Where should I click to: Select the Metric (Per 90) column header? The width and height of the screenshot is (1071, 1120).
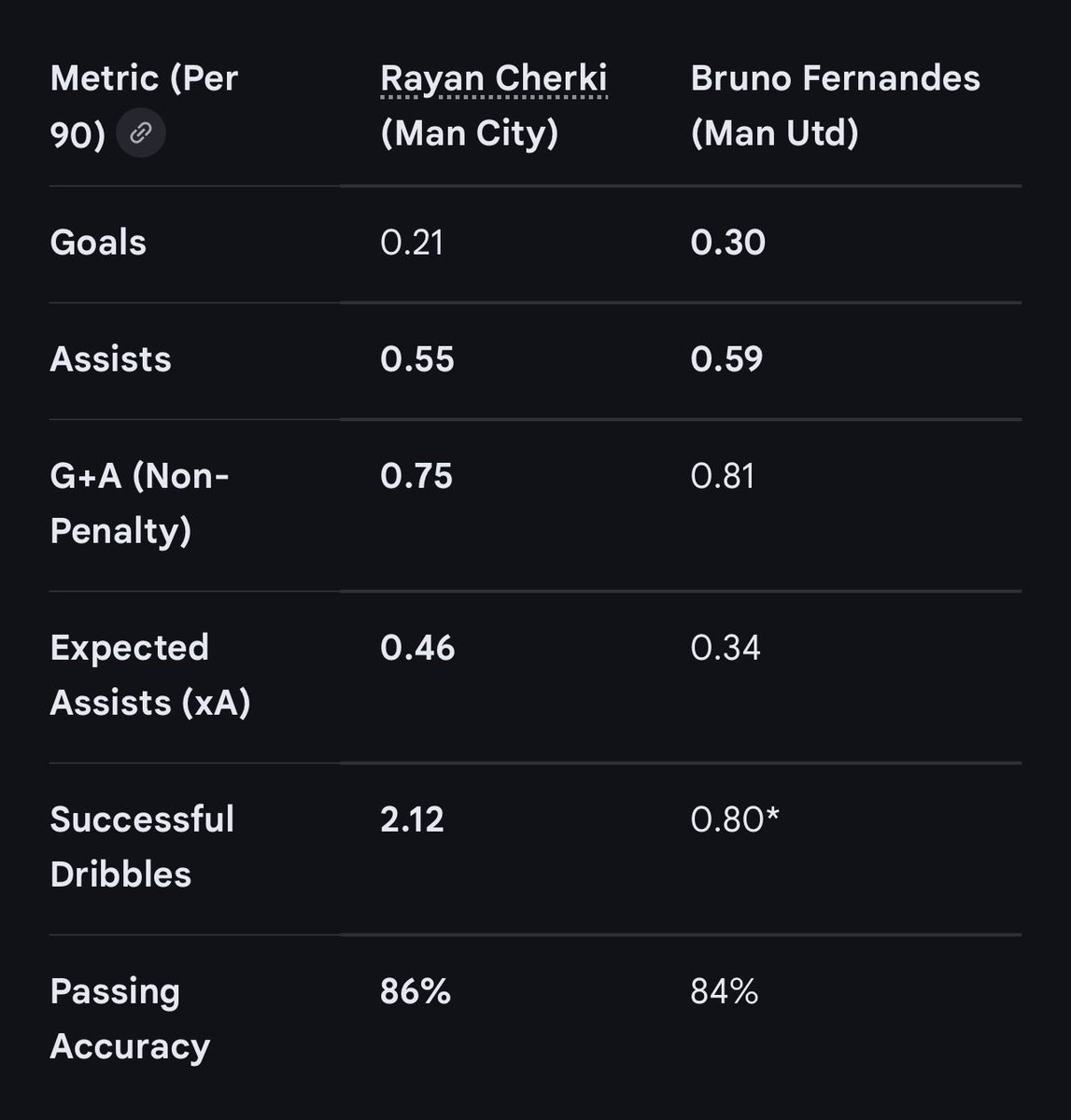coord(144,105)
